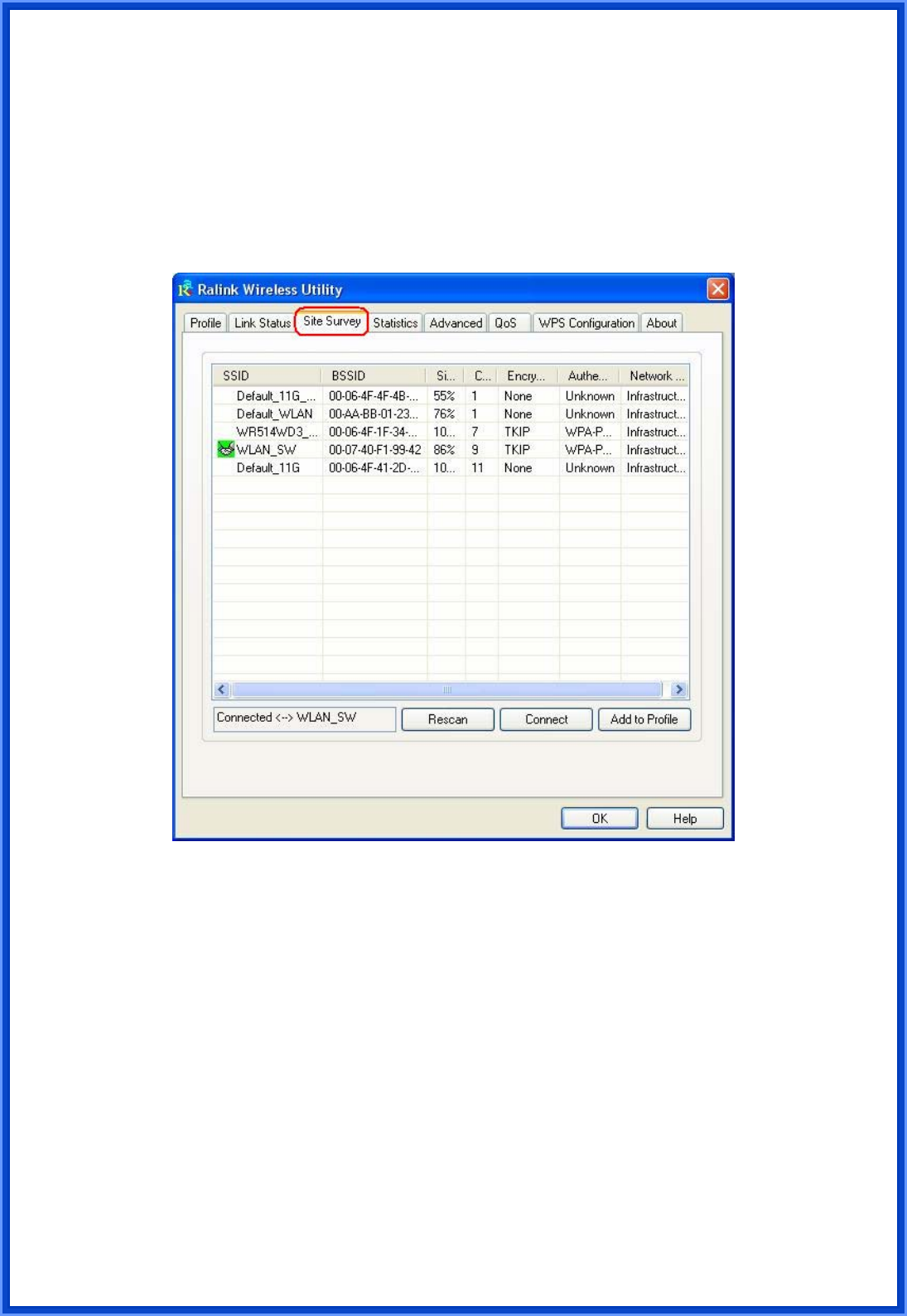Click Add to Profile button
The height and width of the screenshot is (1316, 907).
644,719
